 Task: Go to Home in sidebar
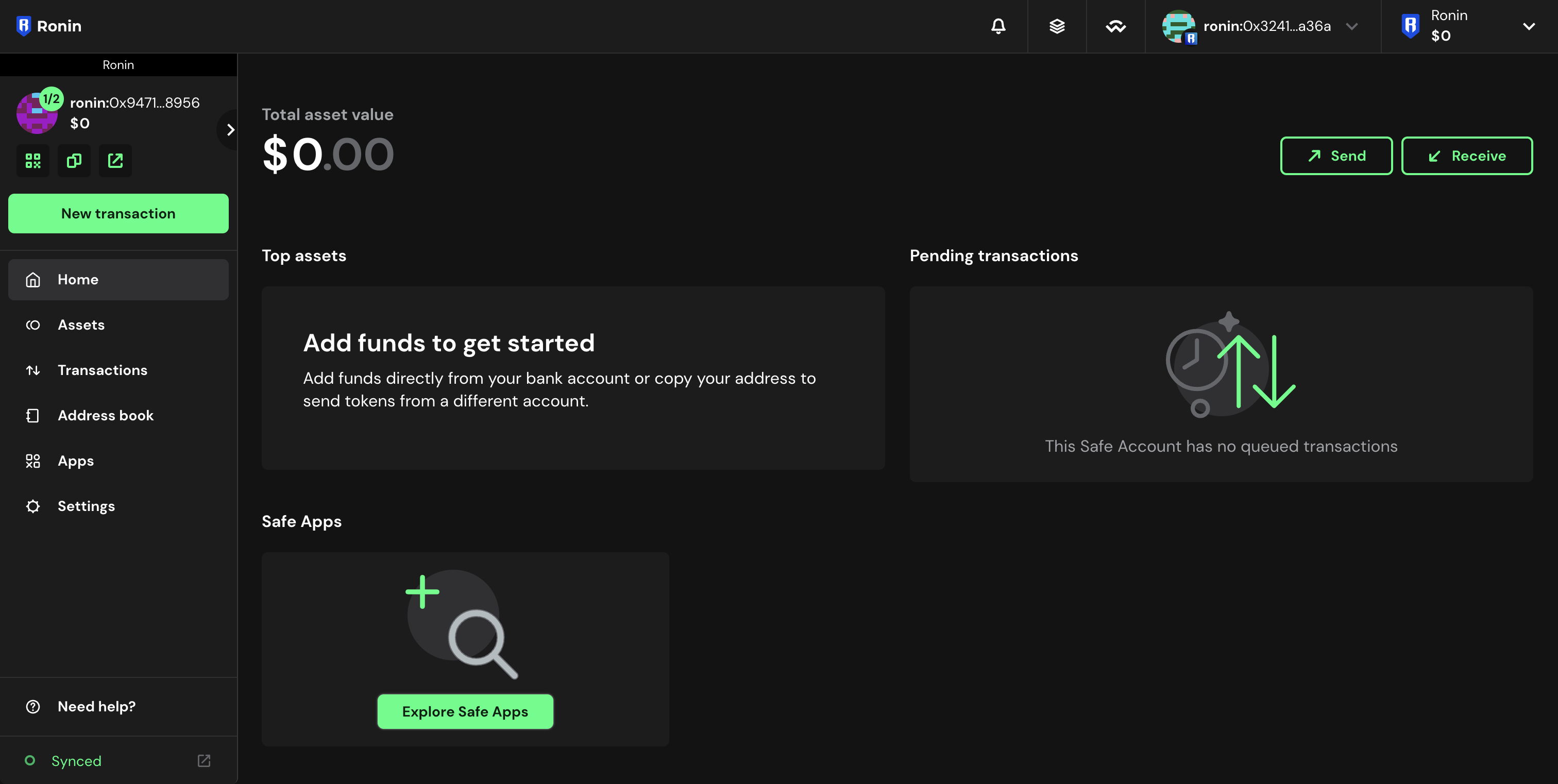[x=118, y=280]
